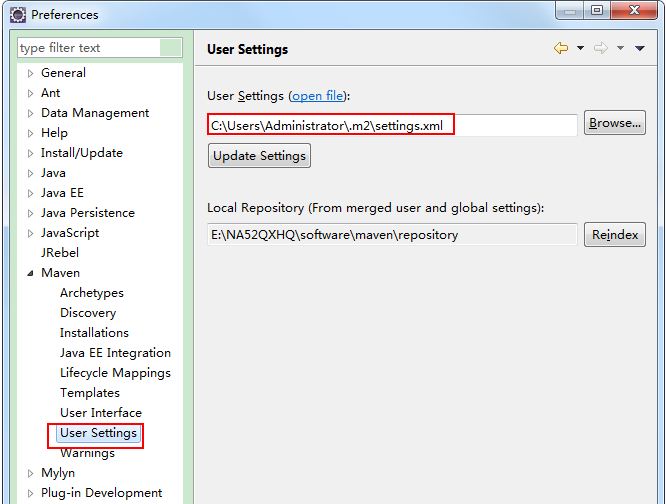Expand the Mylyn tree node

click(30, 473)
